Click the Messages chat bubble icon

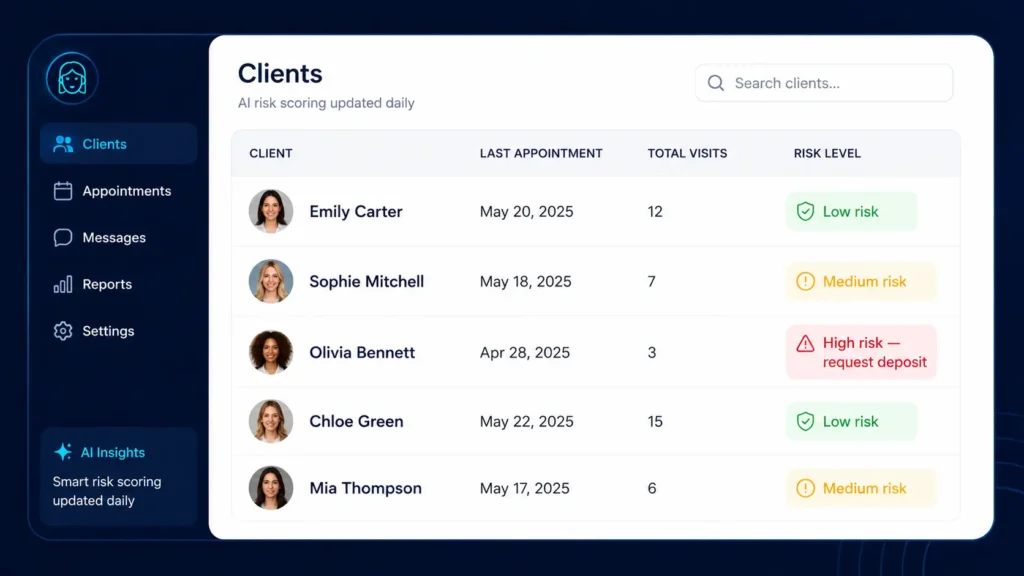[63, 238]
